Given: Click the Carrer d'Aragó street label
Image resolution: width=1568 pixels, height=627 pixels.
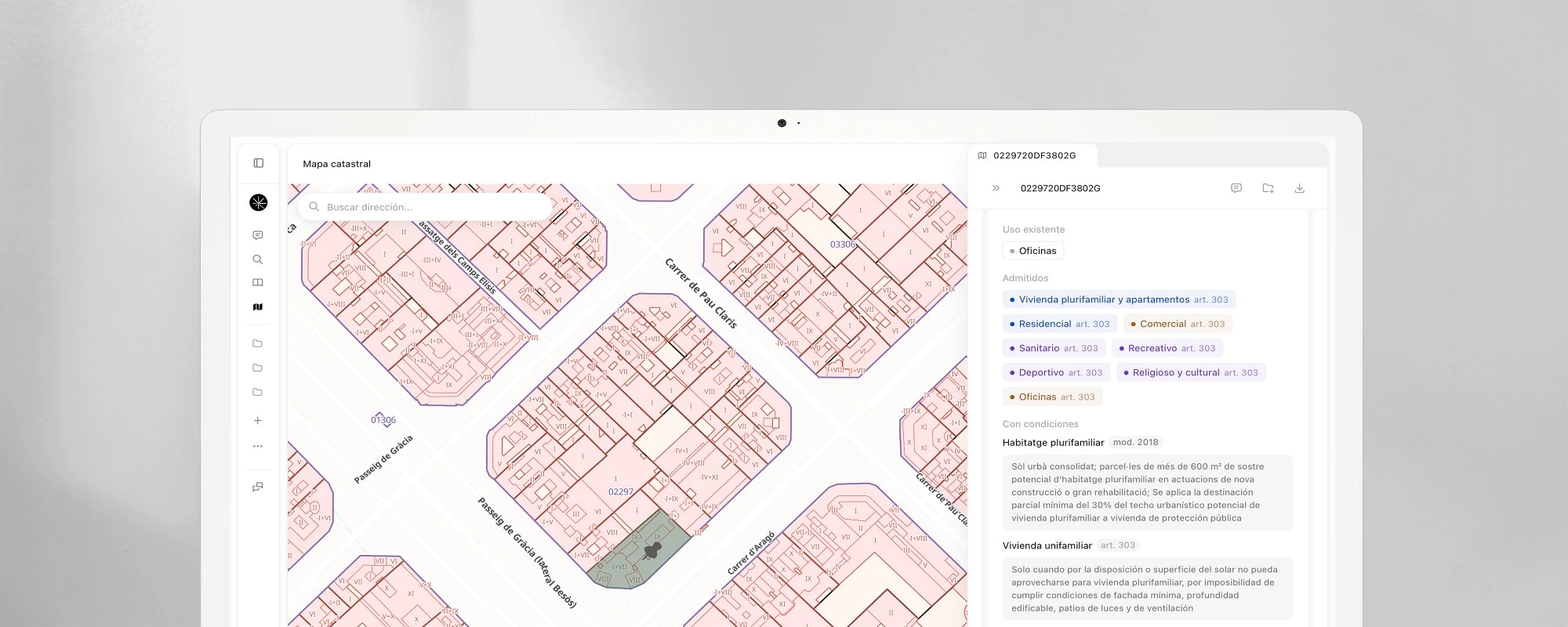Looking at the screenshot, I should coord(751,553).
